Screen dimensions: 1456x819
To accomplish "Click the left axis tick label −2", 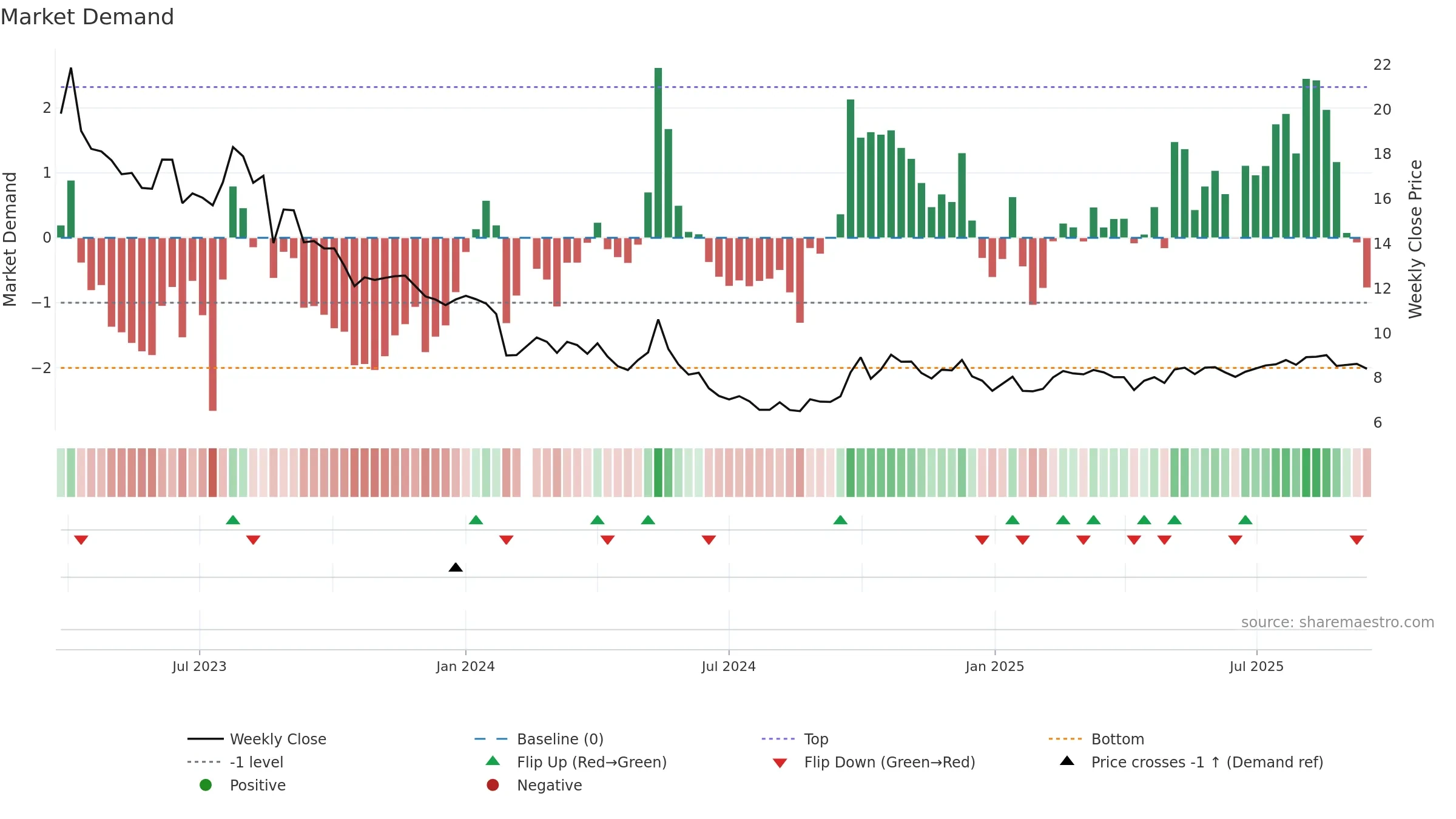I will [41, 368].
